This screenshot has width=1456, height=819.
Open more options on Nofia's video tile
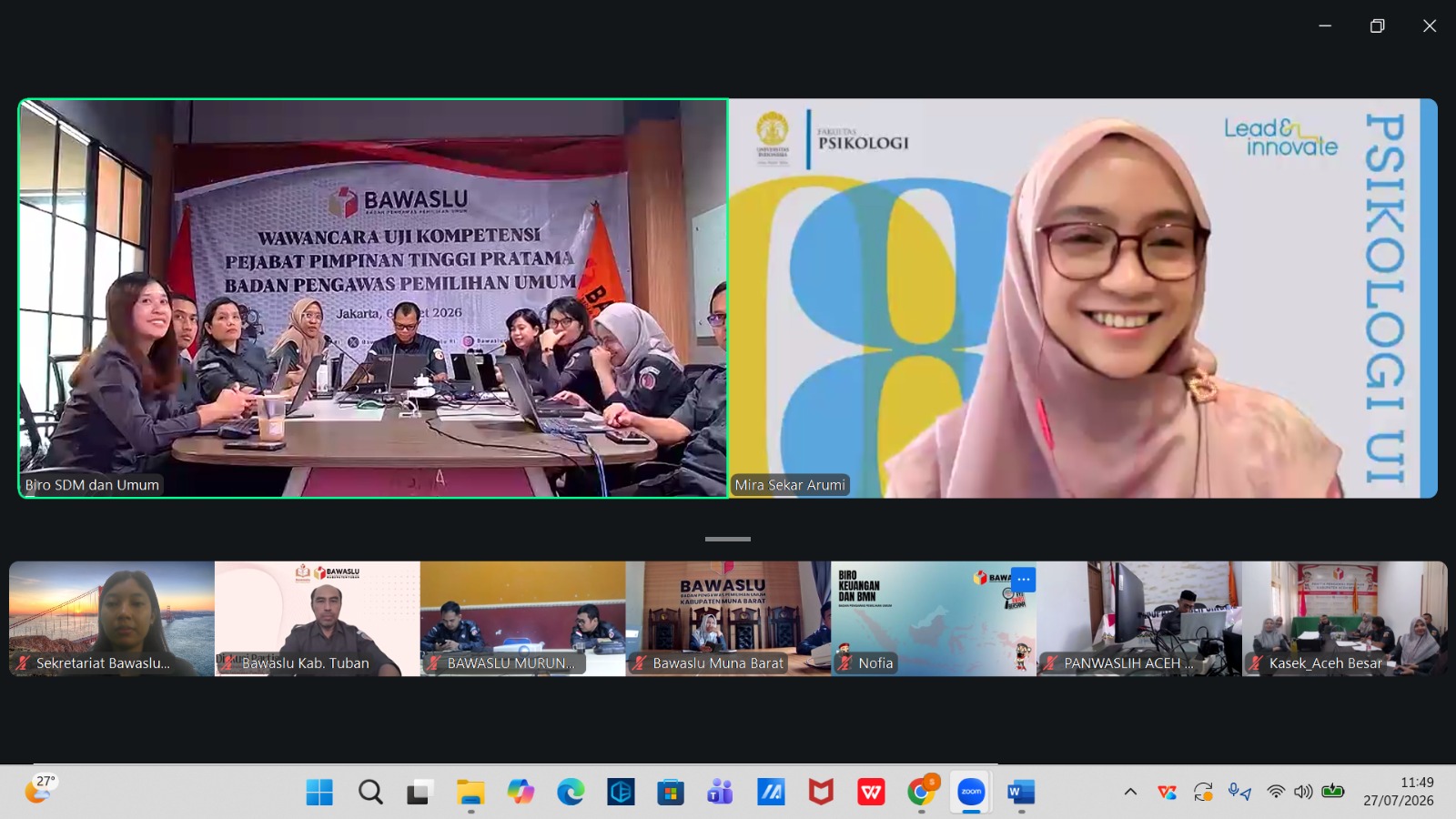(1024, 579)
